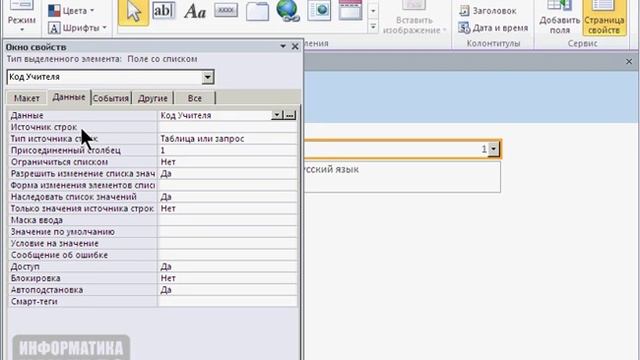Click Условие на значение field
Image resolution: width=640 pixels, height=360 pixels.
pos(227,244)
